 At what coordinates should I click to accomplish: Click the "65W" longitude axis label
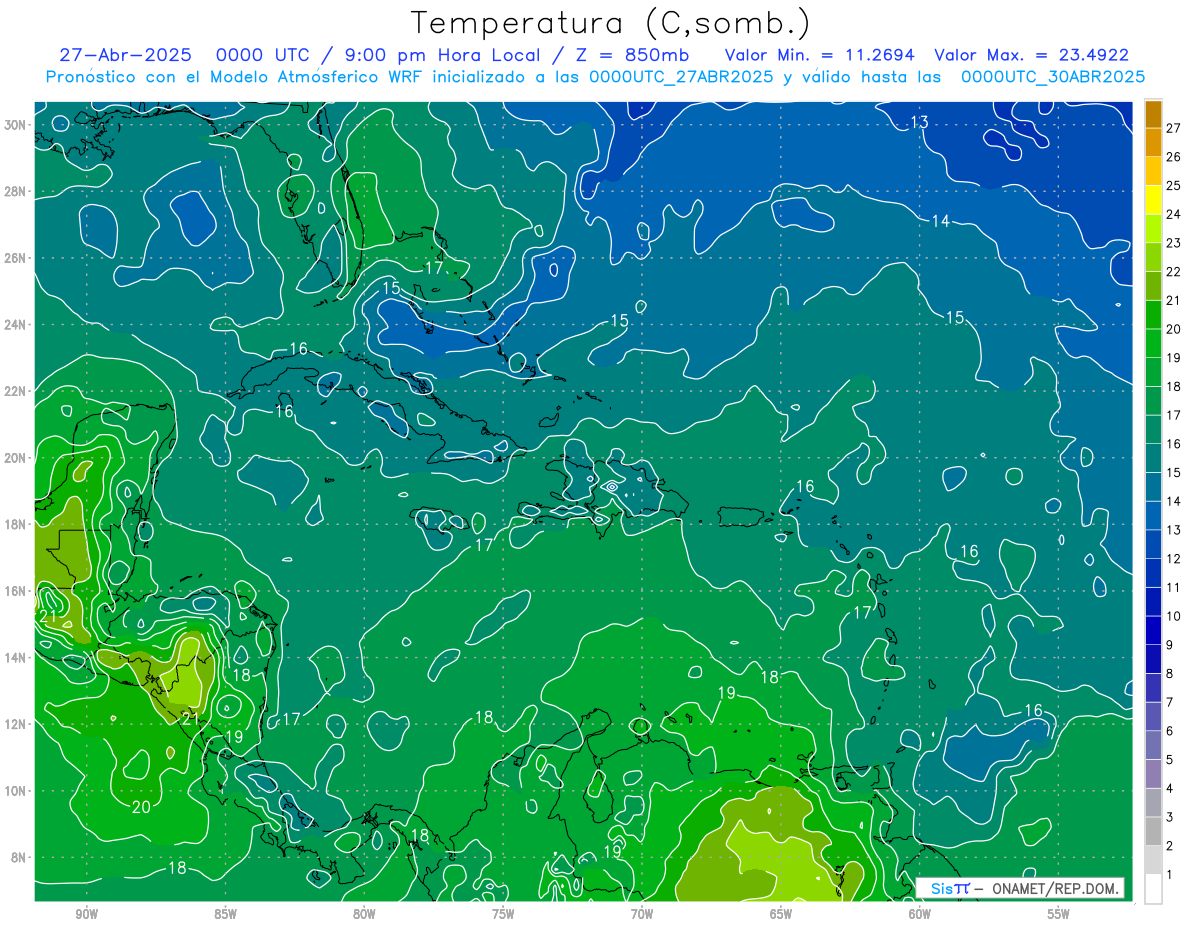tap(781, 913)
